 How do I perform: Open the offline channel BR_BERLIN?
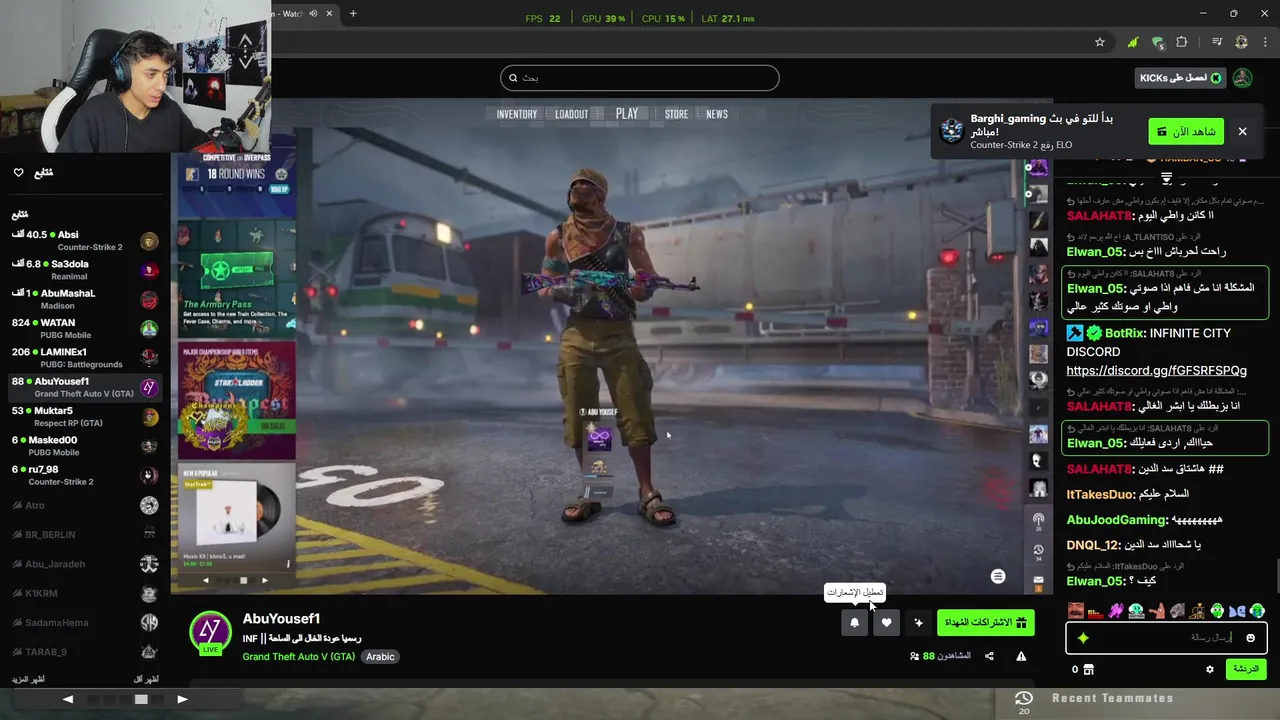[x=84, y=534]
